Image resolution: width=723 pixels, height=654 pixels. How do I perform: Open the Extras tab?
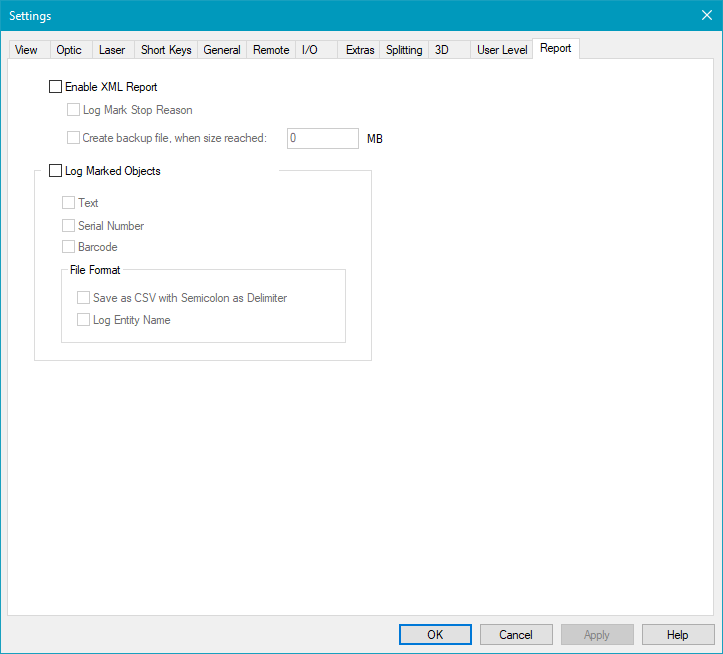(x=360, y=50)
